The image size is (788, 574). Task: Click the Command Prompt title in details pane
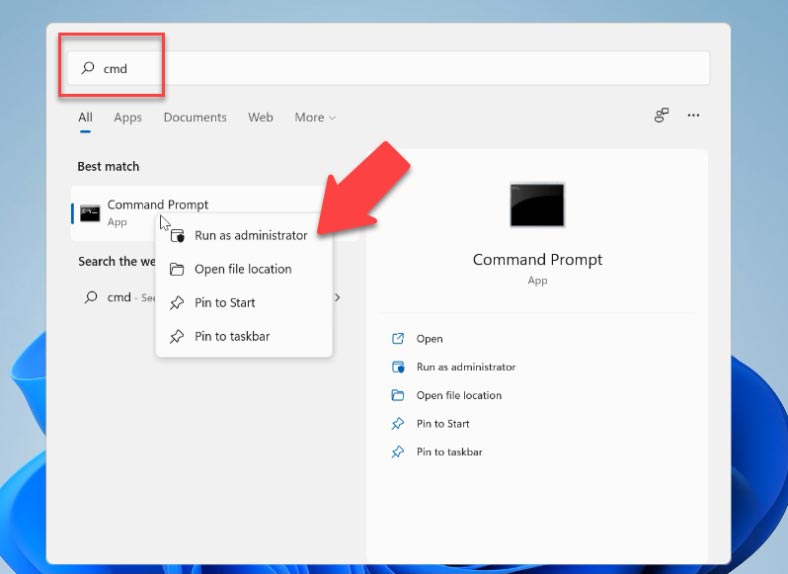tap(537, 259)
